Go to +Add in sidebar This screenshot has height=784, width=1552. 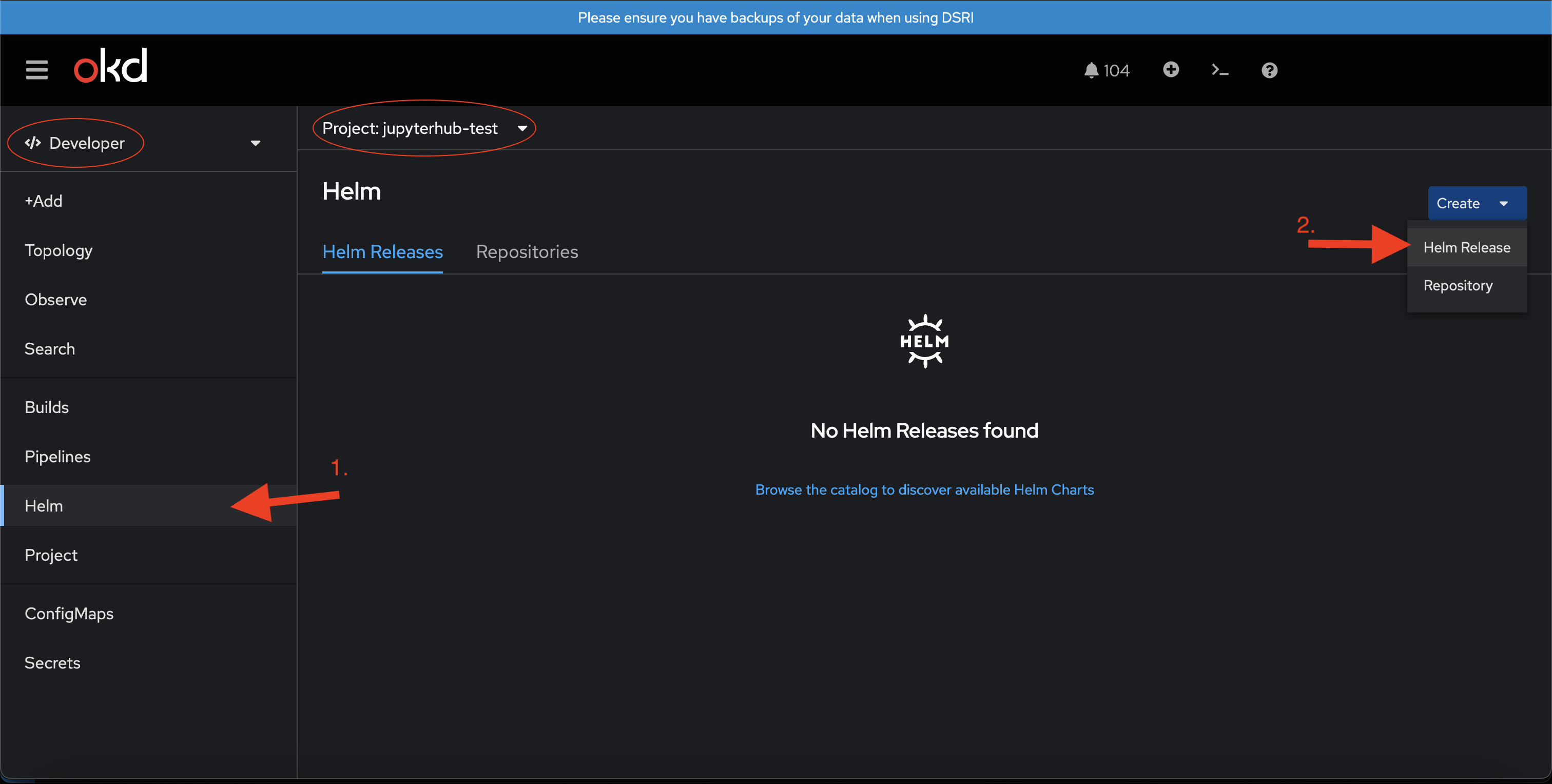pos(149,201)
